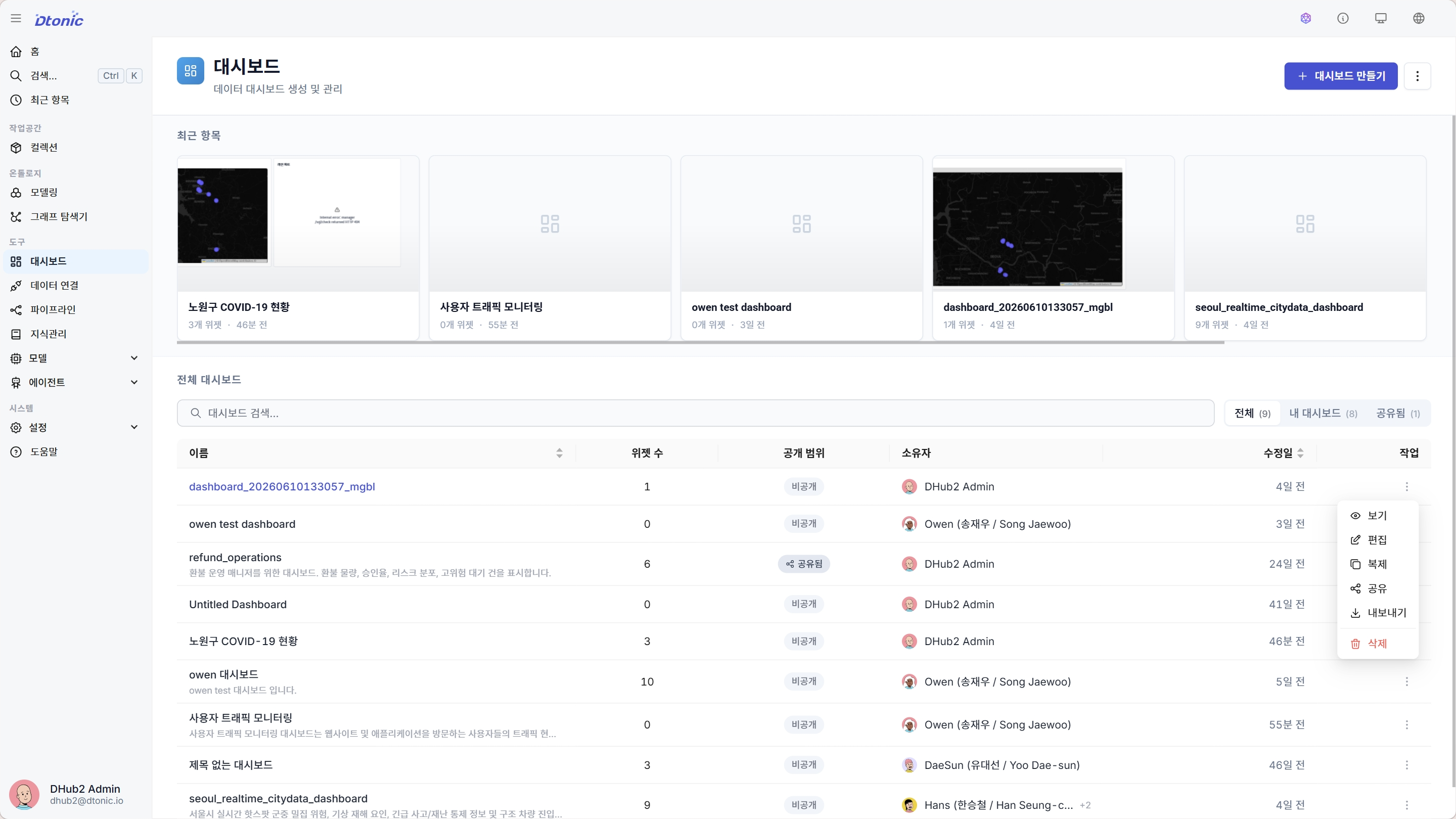Click the 검색... sidebar search item
The image size is (1456, 819).
pos(76,76)
